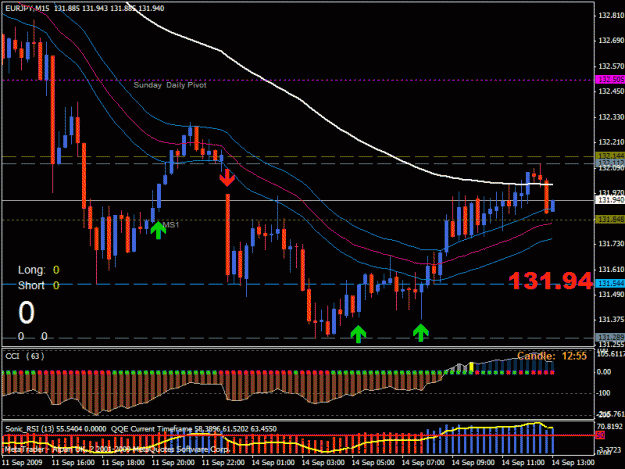This screenshot has width=625, height=469.
Task: Click the 'Sunday Daily Pivot' label
Action: tap(170, 85)
